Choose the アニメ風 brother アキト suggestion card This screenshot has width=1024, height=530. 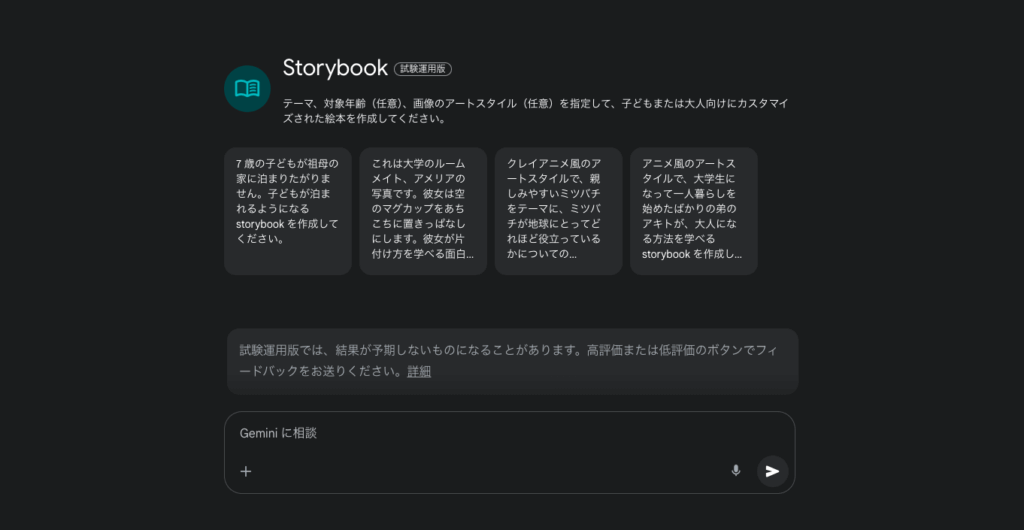tap(694, 211)
